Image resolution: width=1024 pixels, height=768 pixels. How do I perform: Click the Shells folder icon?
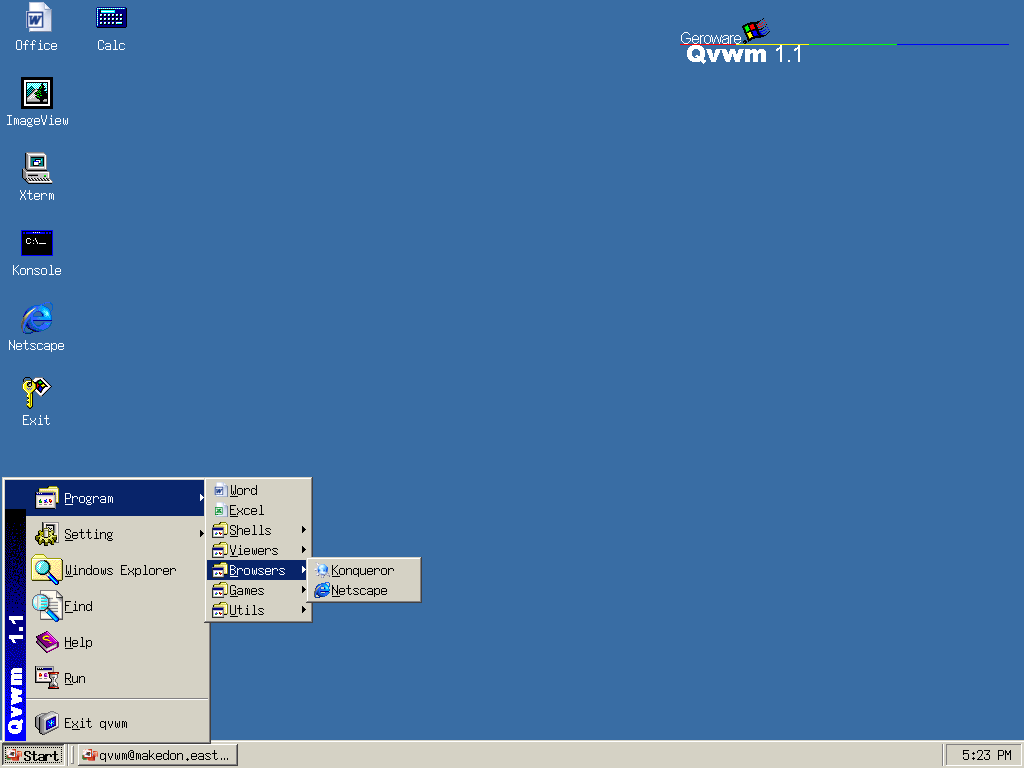[x=219, y=530]
